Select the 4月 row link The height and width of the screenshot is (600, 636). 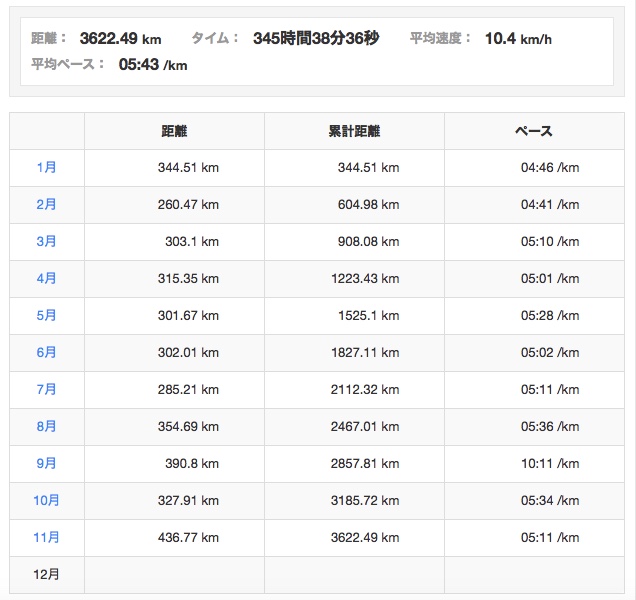pos(46,278)
